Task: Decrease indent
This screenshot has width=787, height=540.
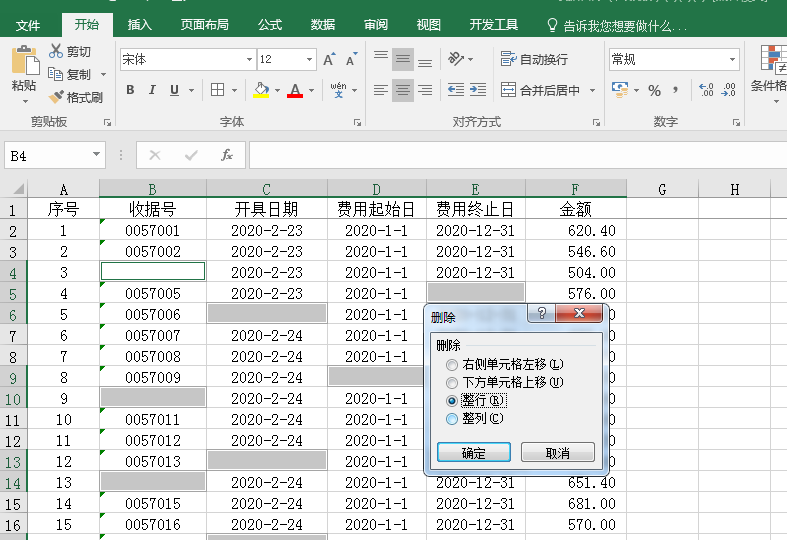Action: pos(456,90)
